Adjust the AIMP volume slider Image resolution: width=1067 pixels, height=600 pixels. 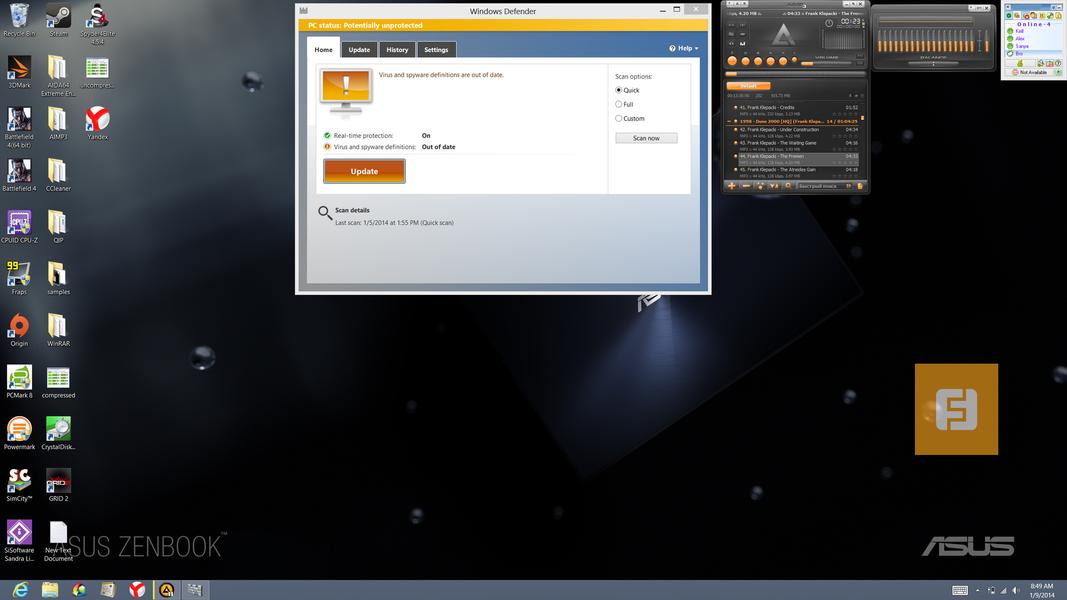click(826, 63)
